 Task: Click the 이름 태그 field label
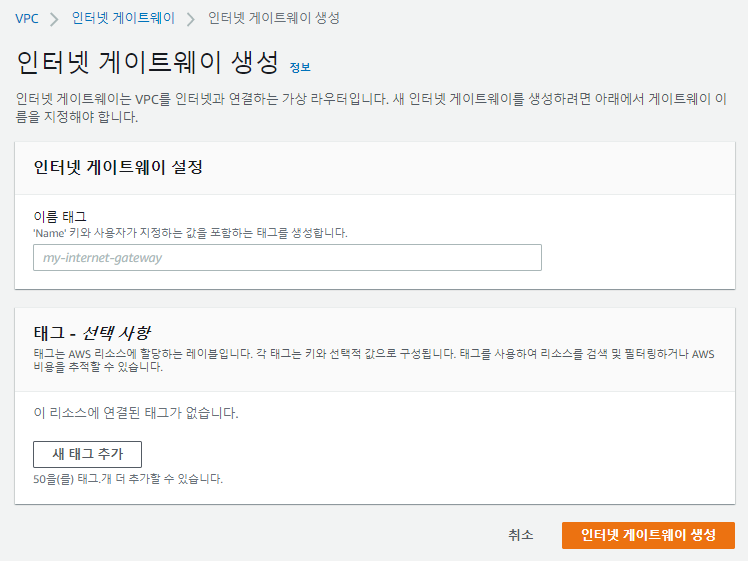60,216
